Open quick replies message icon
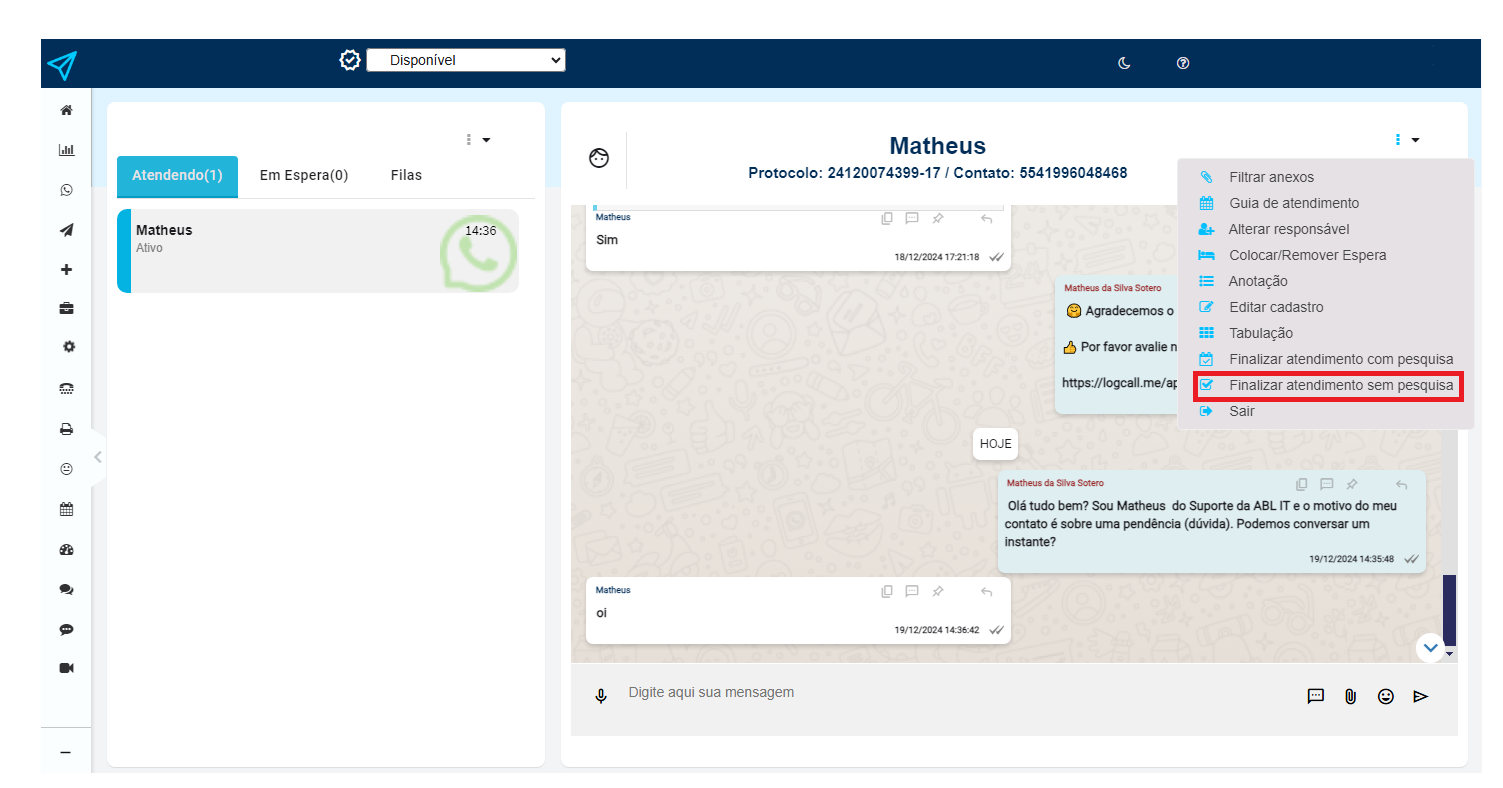 click(1316, 696)
